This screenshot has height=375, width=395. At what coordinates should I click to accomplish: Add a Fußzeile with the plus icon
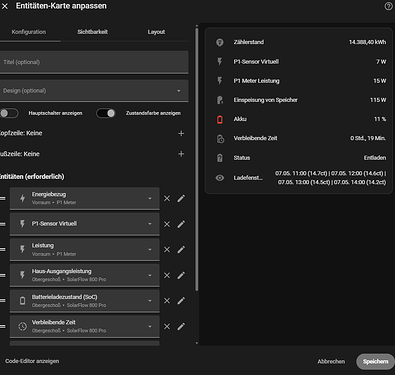[181, 154]
